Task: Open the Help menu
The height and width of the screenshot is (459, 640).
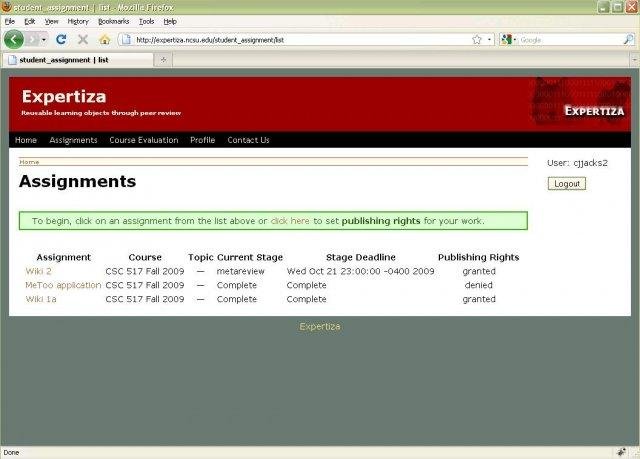Action: coord(170,22)
